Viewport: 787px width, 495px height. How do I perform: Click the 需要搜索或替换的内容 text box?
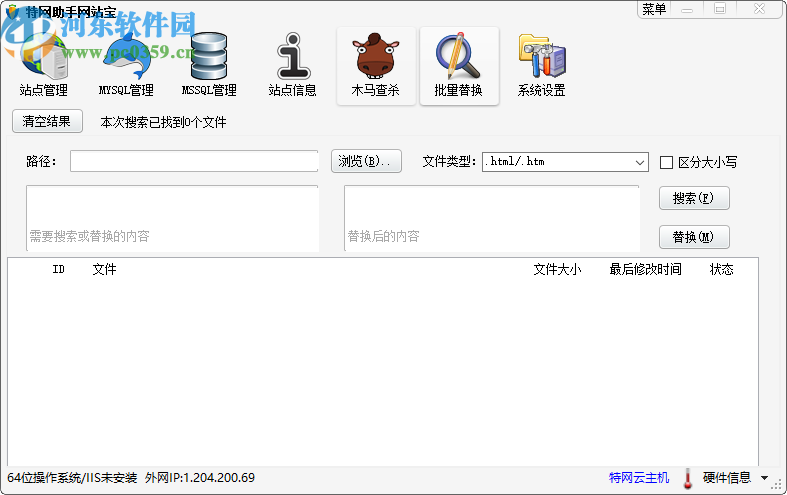pos(172,218)
